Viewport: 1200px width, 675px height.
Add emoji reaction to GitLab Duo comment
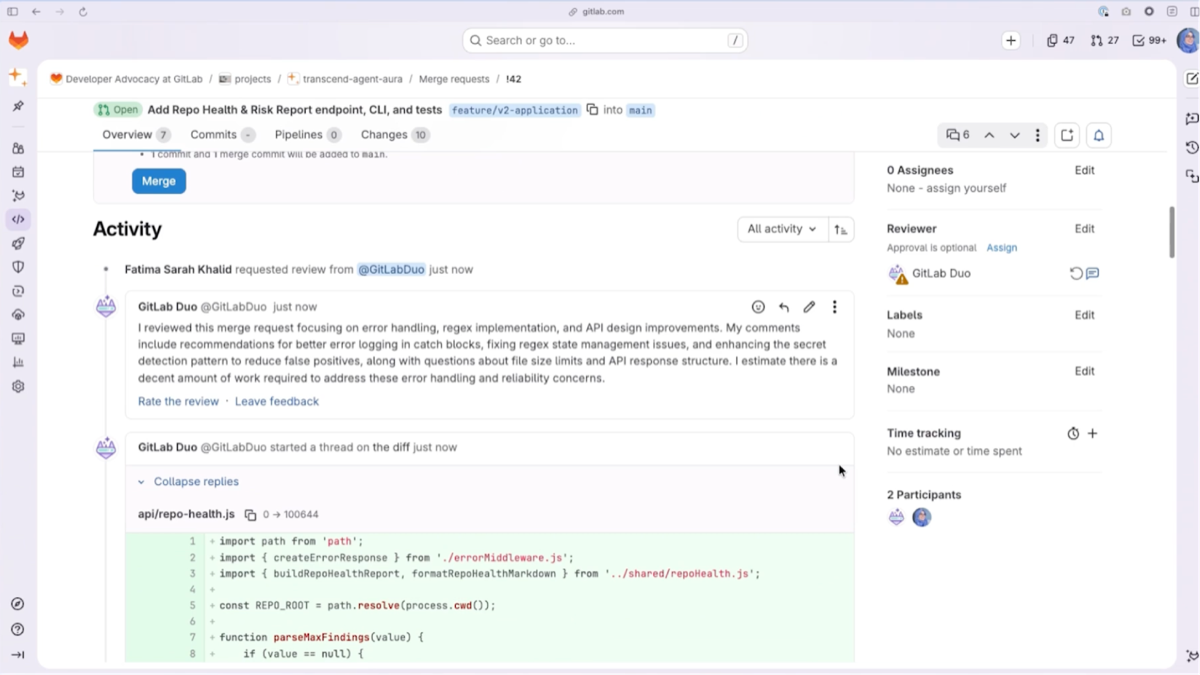tap(758, 307)
